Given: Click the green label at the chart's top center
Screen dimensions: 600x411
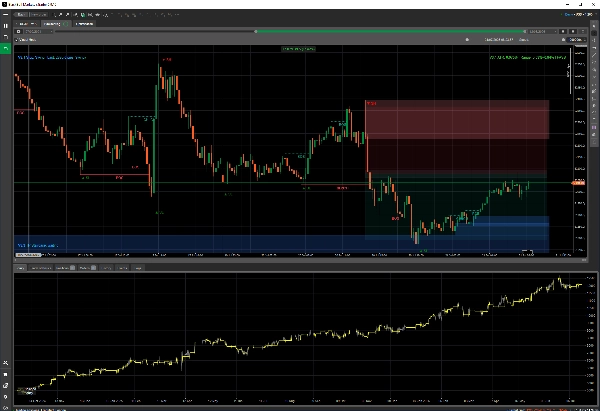Looking at the screenshot, I should [298, 49].
